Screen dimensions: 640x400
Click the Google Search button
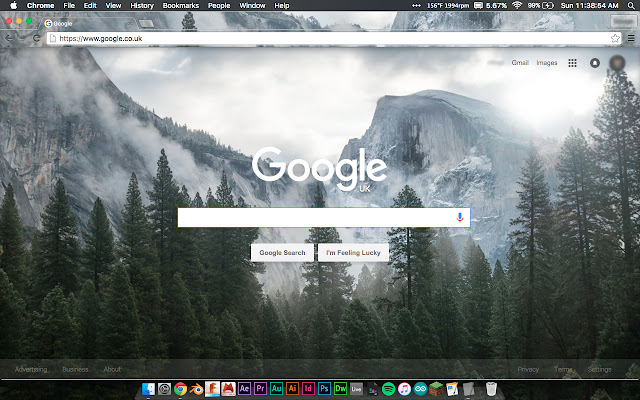click(x=282, y=253)
